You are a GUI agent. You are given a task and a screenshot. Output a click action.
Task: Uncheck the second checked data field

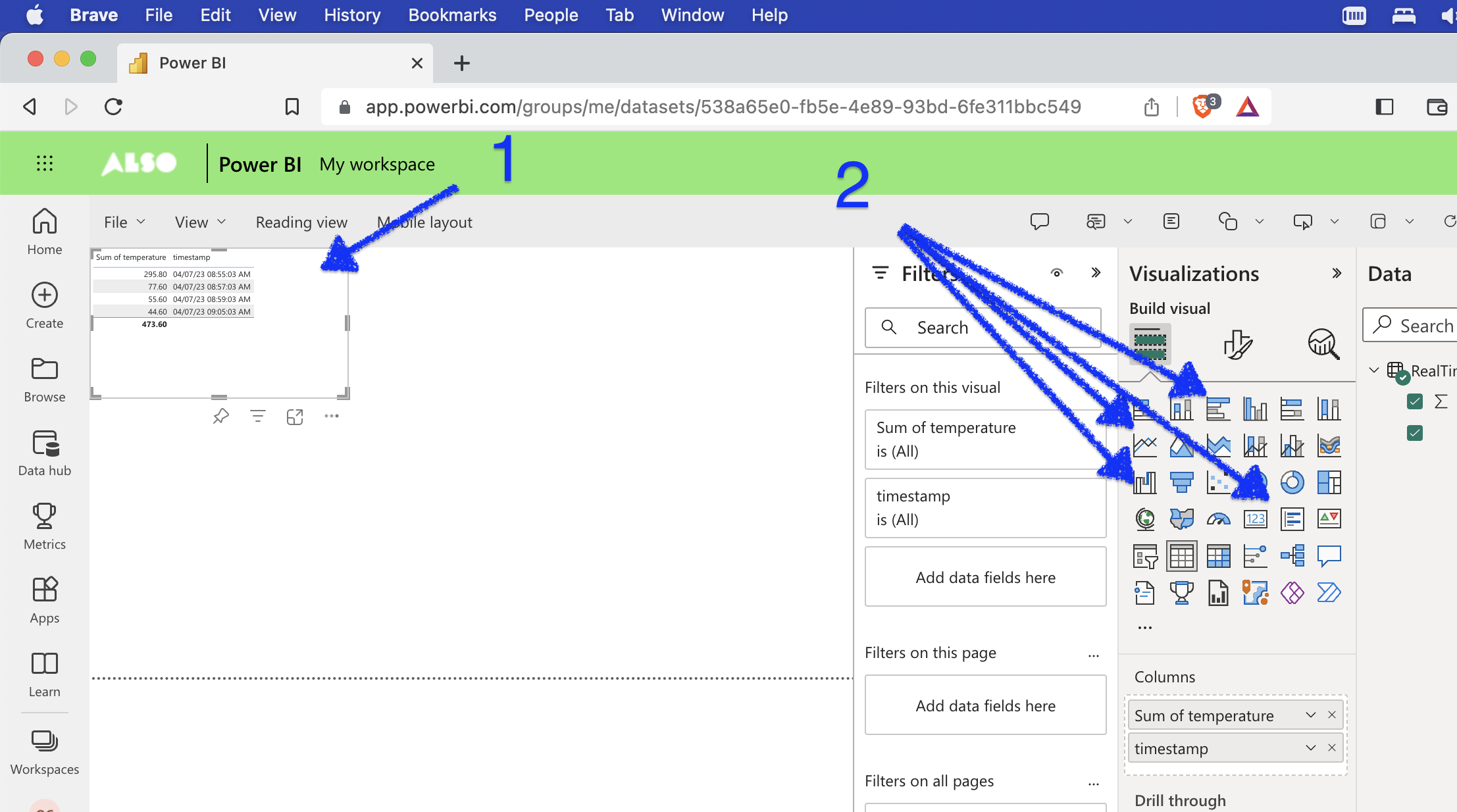coord(1415,433)
